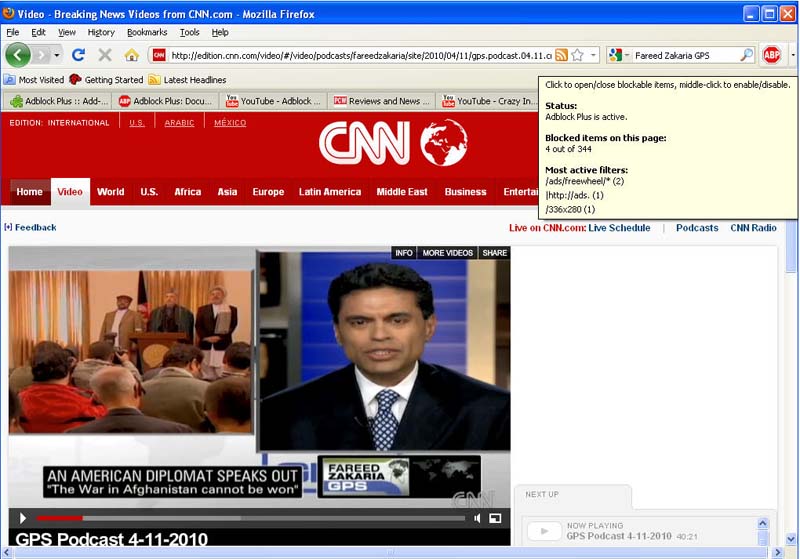This screenshot has height=559, width=800.
Task: Open the History menu
Action: coord(101,32)
